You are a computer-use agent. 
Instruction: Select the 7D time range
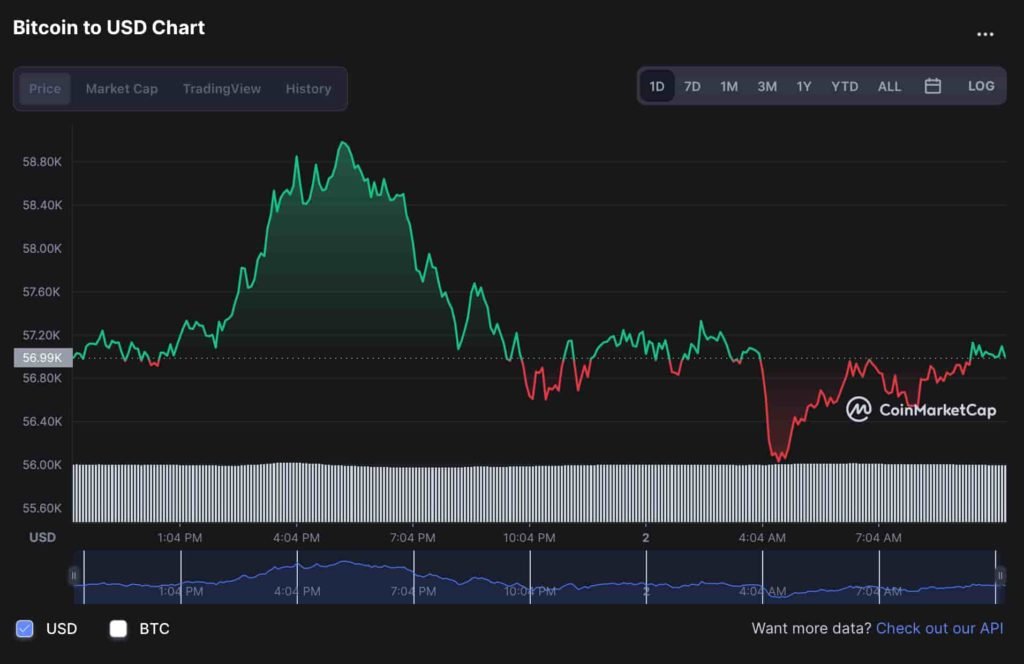[692, 86]
